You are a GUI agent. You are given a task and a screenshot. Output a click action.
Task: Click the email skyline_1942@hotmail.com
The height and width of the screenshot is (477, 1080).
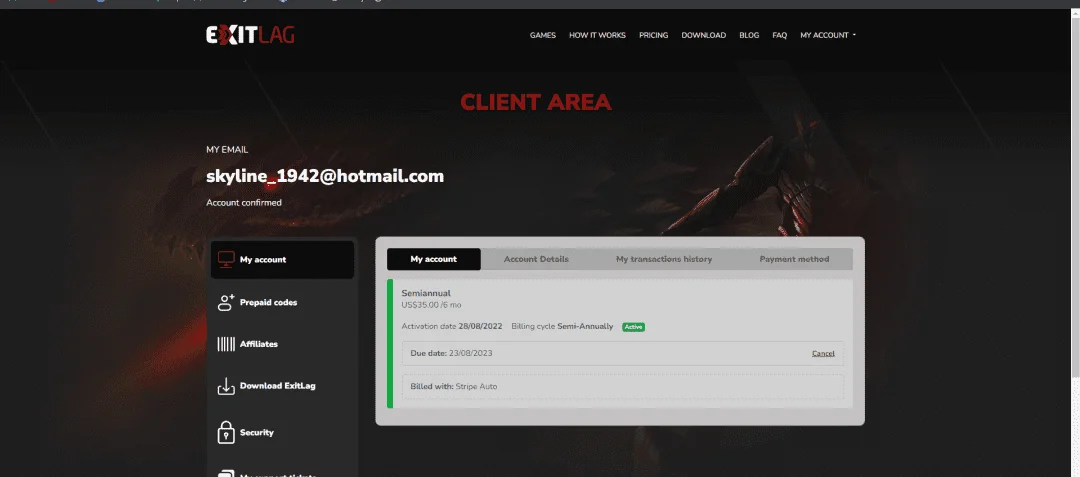pyautogui.click(x=325, y=176)
